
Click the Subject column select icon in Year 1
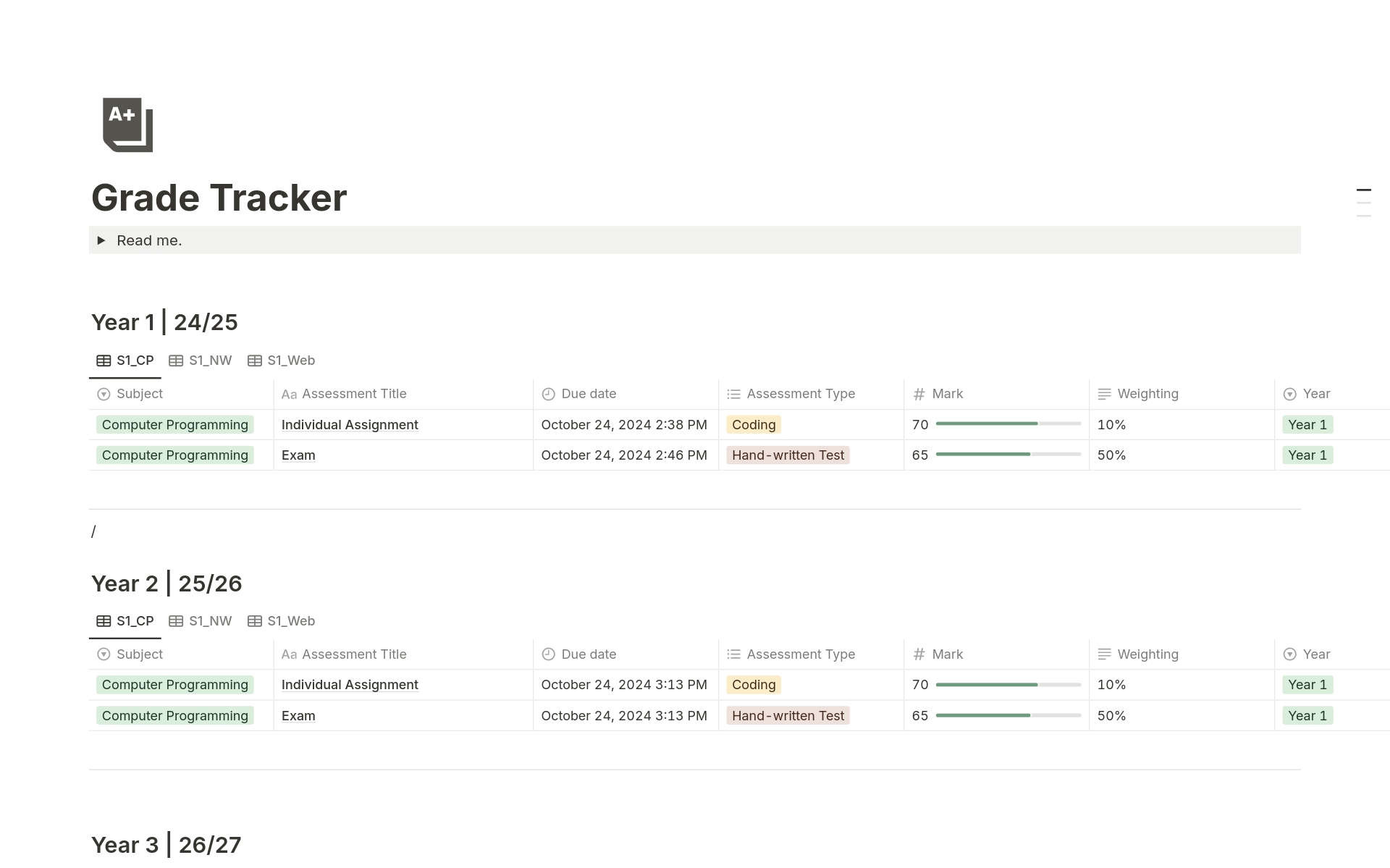coord(104,394)
